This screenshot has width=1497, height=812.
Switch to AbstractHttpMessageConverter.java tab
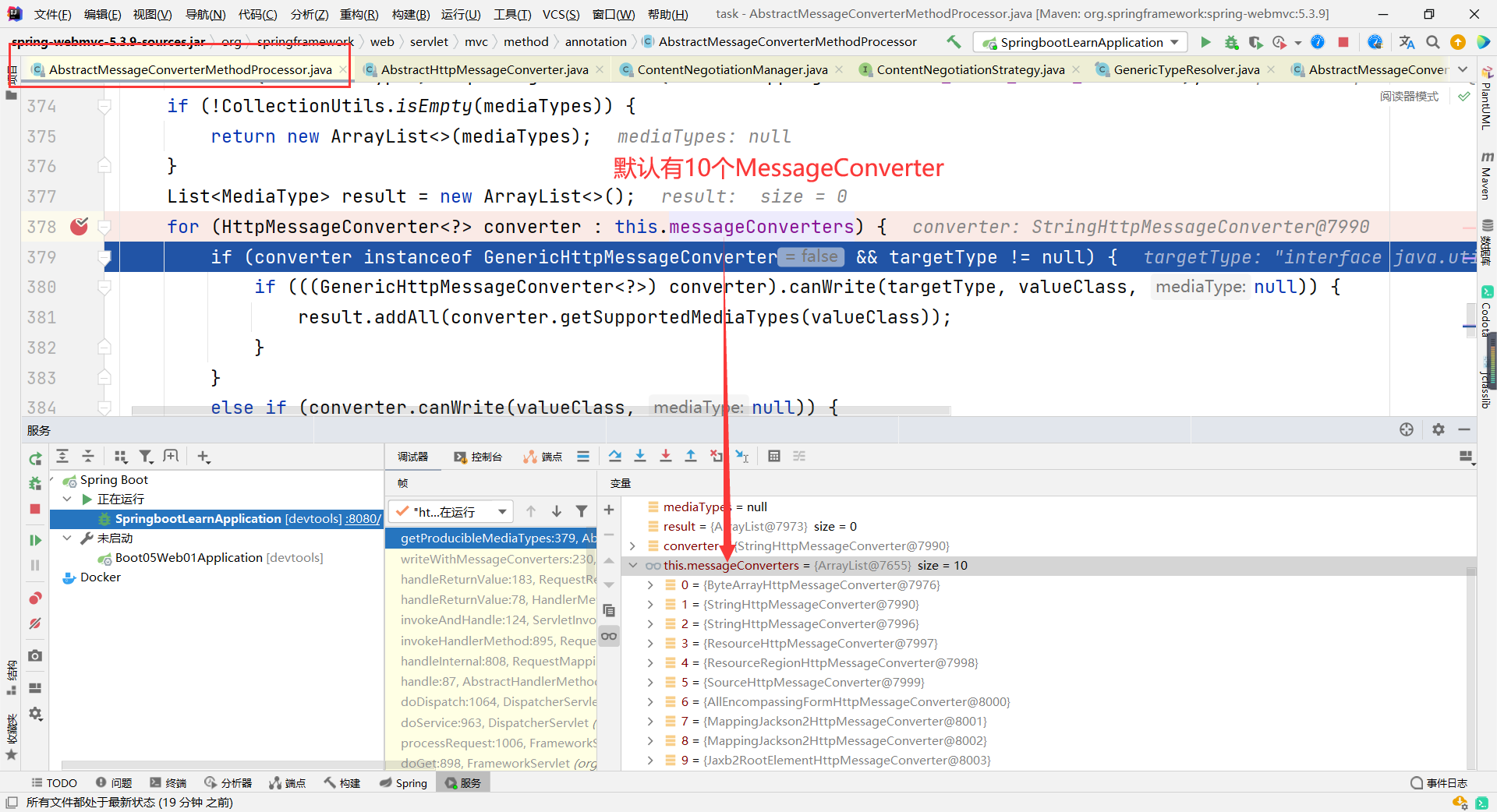[484, 69]
